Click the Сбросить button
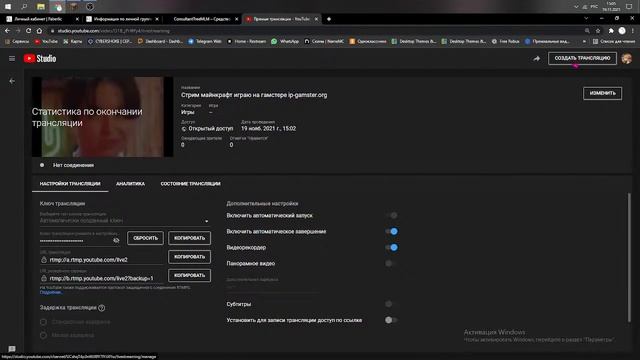 145,238
